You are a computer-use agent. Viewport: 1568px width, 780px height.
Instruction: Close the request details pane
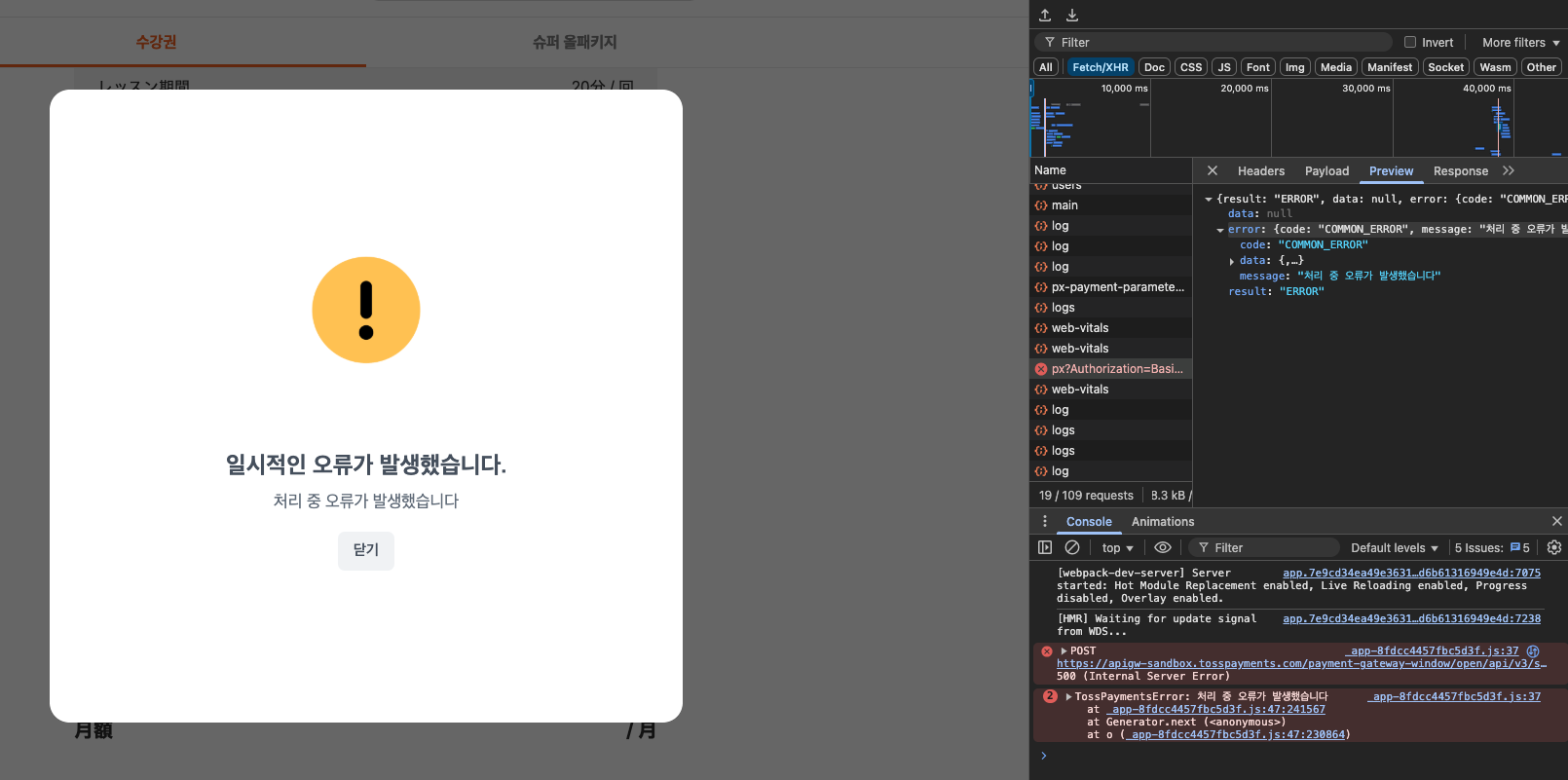tap(1213, 170)
